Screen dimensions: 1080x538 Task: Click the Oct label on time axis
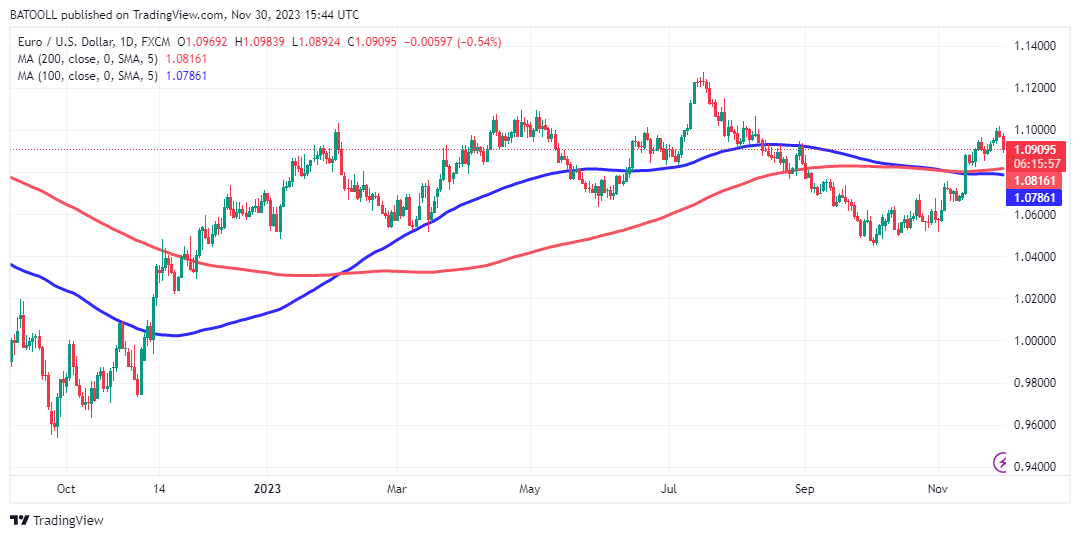(66, 489)
